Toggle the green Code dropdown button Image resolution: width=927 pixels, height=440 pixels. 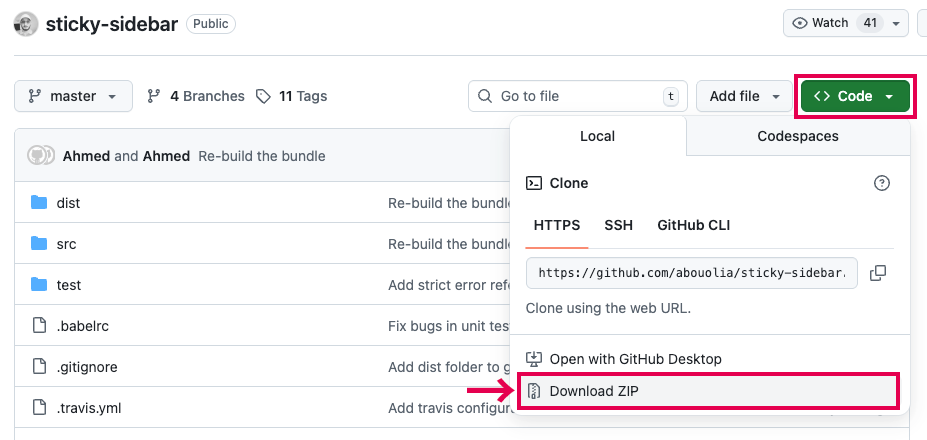coord(854,96)
